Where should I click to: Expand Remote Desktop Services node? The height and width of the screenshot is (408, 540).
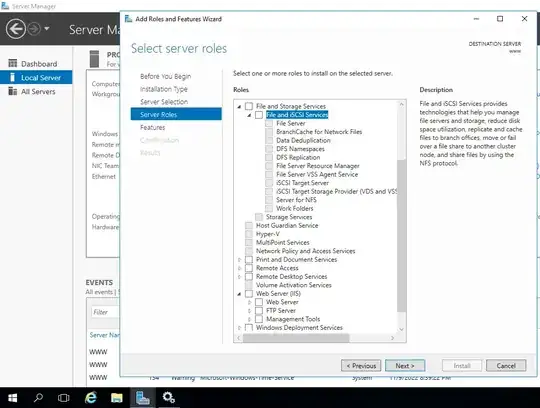[x=239, y=277]
